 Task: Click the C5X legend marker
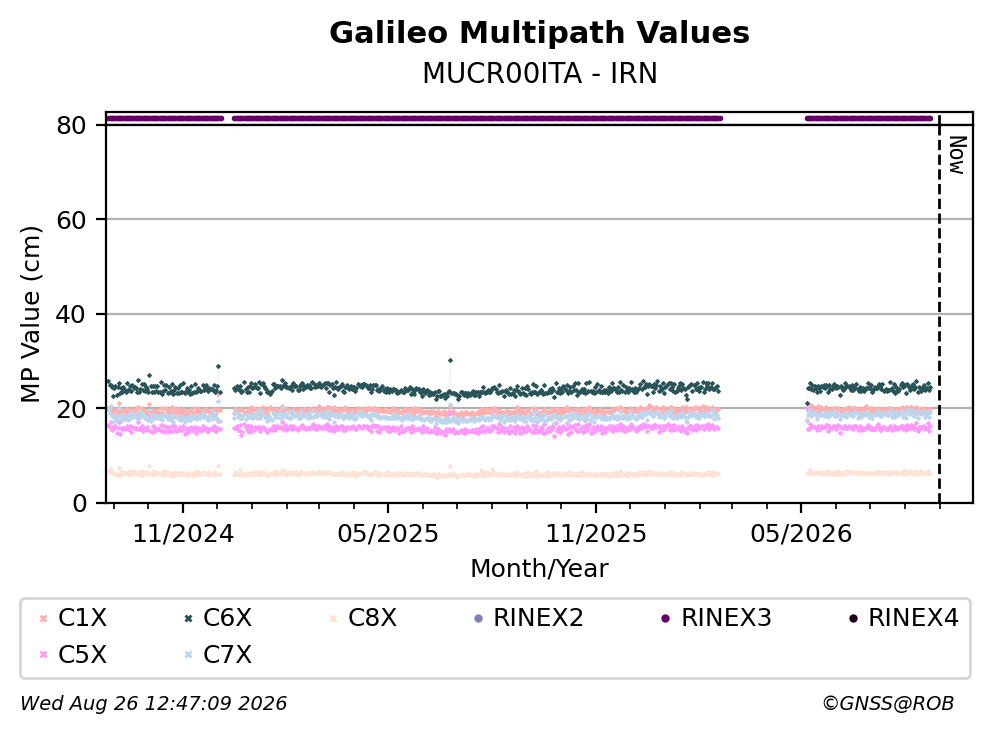(43, 655)
